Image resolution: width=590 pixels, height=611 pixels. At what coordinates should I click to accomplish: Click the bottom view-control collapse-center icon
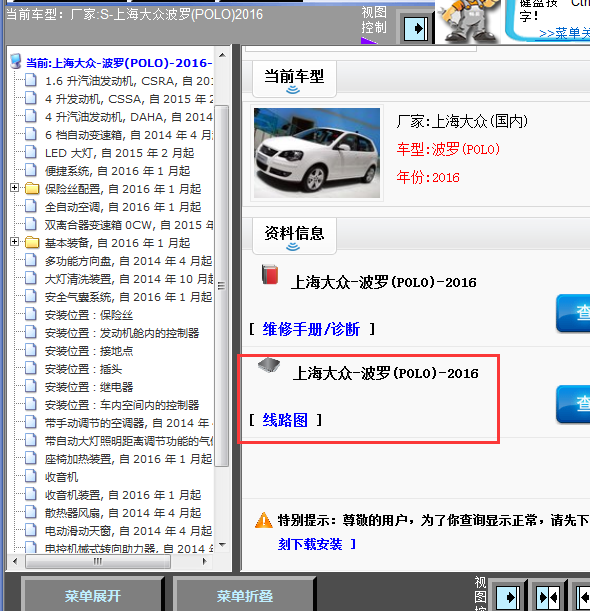click(x=549, y=597)
